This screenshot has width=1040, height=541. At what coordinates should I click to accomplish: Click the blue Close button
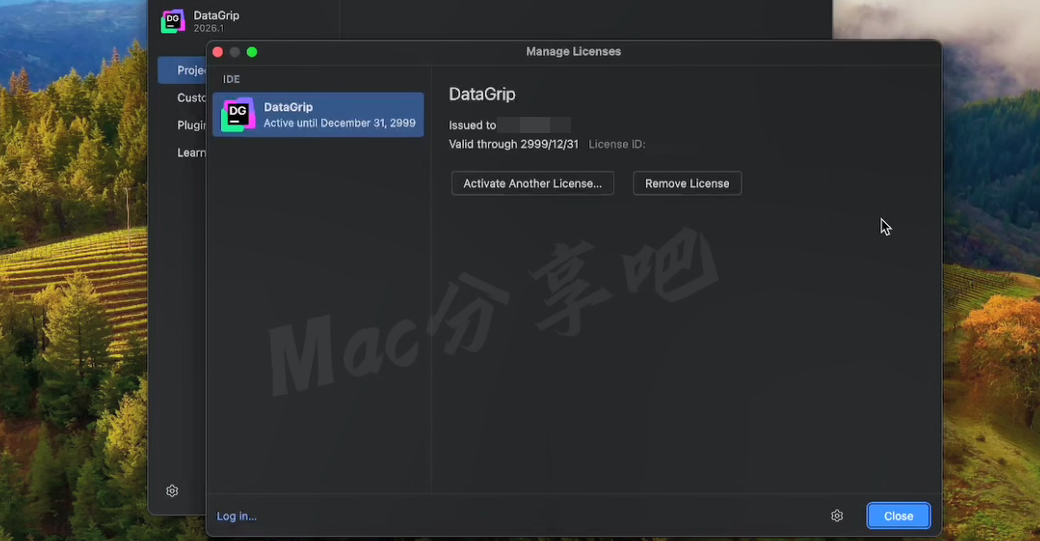[898, 516]
